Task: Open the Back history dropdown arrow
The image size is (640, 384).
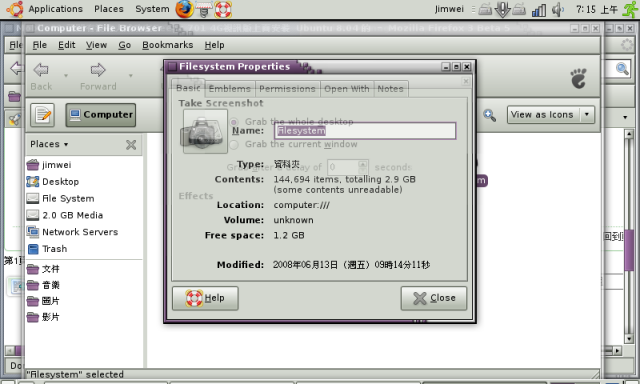Action: [x=66, y=75]
